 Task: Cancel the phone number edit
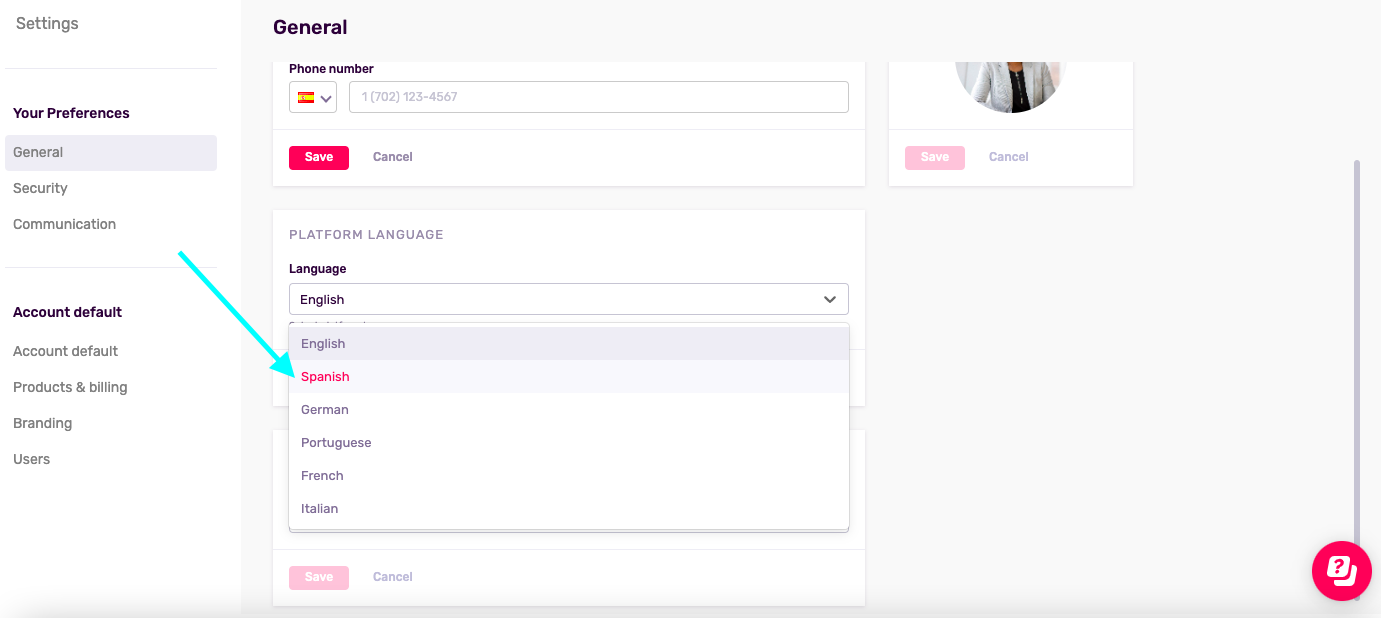(x=392, y=157)
